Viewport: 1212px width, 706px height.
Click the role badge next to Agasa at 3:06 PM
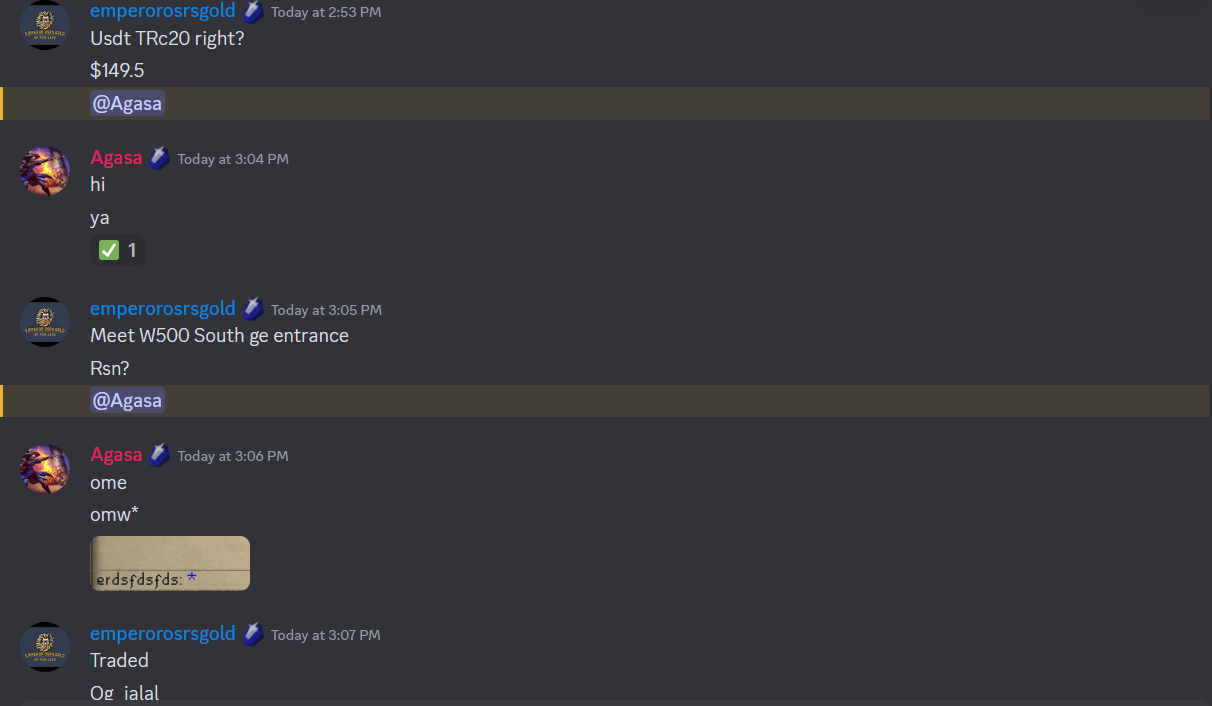coord(160,455)
